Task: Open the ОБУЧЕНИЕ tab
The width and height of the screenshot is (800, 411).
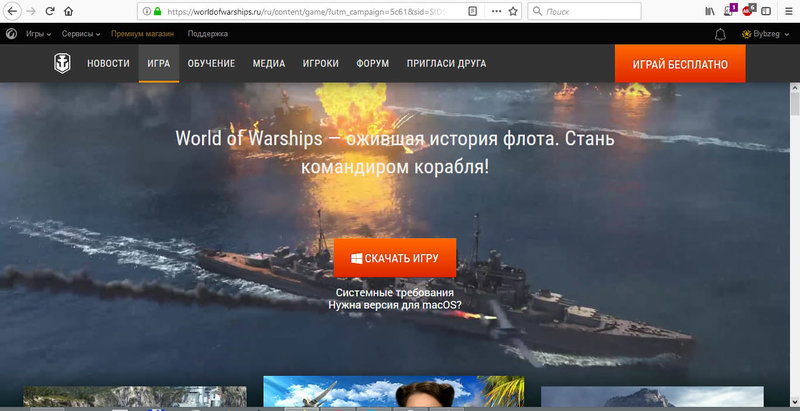Action: coord(211,64)
